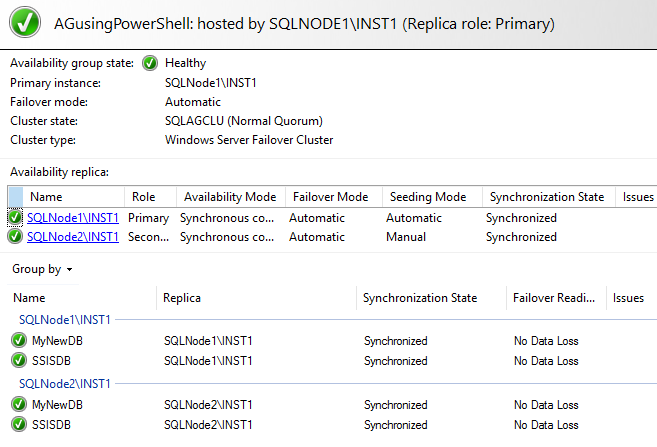Sort by Seeding Mode column header

(x=431, y=197)
